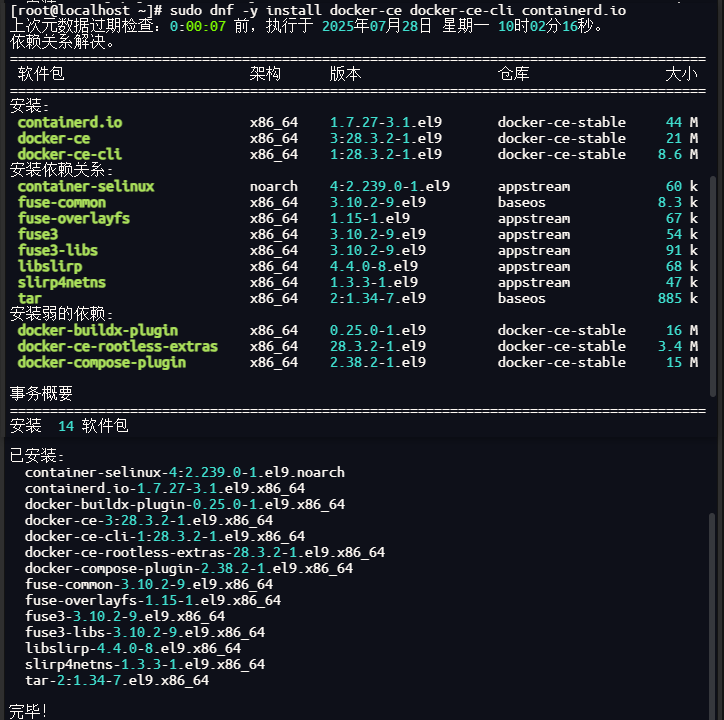Click the date "2025年07月28日"

(x=376, y=26)
